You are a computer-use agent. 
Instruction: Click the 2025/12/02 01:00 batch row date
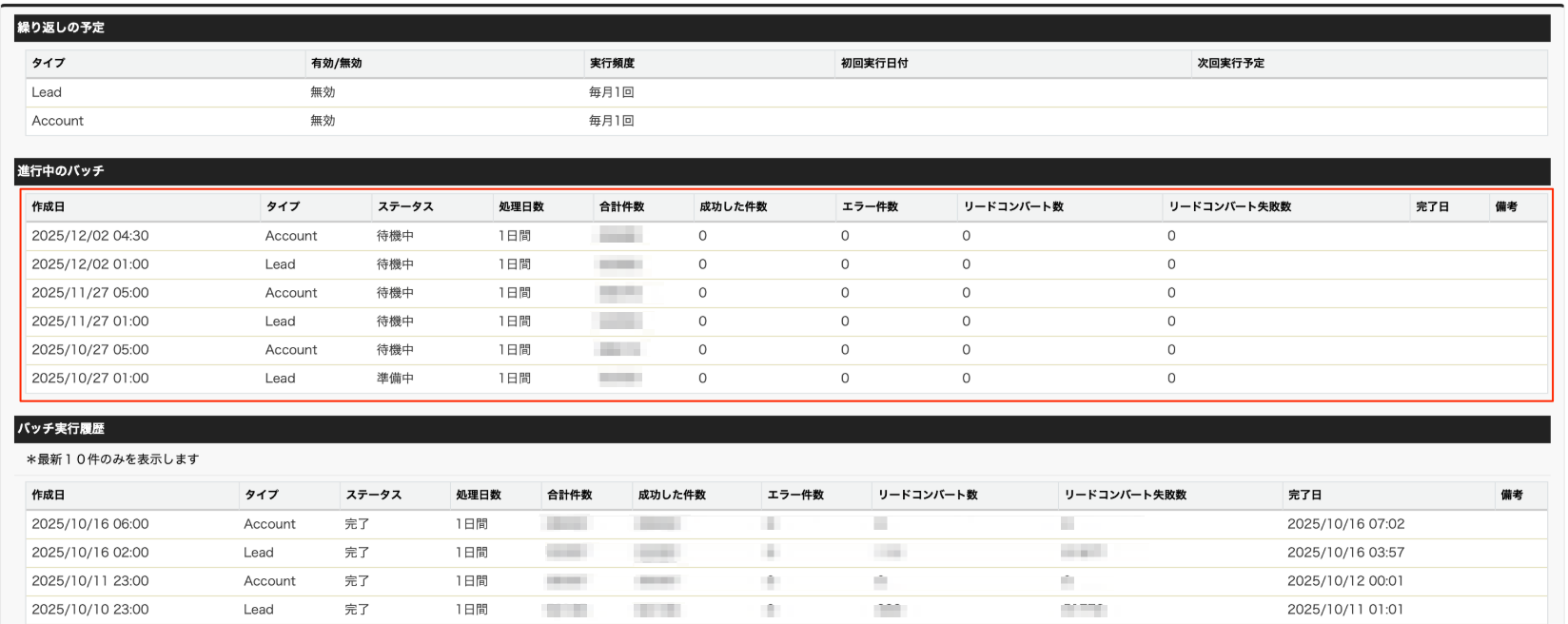click(90, 264)
